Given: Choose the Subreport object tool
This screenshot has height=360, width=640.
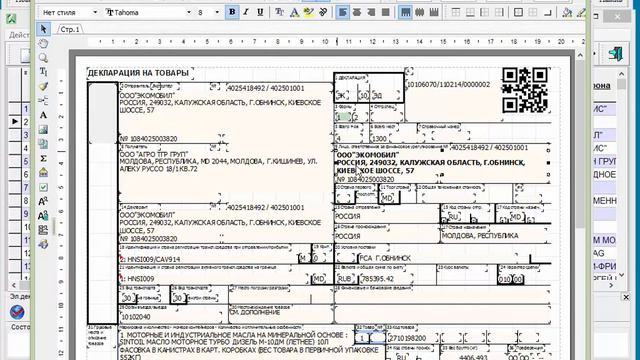Looking at the screenshot, I should click(43, 144).
